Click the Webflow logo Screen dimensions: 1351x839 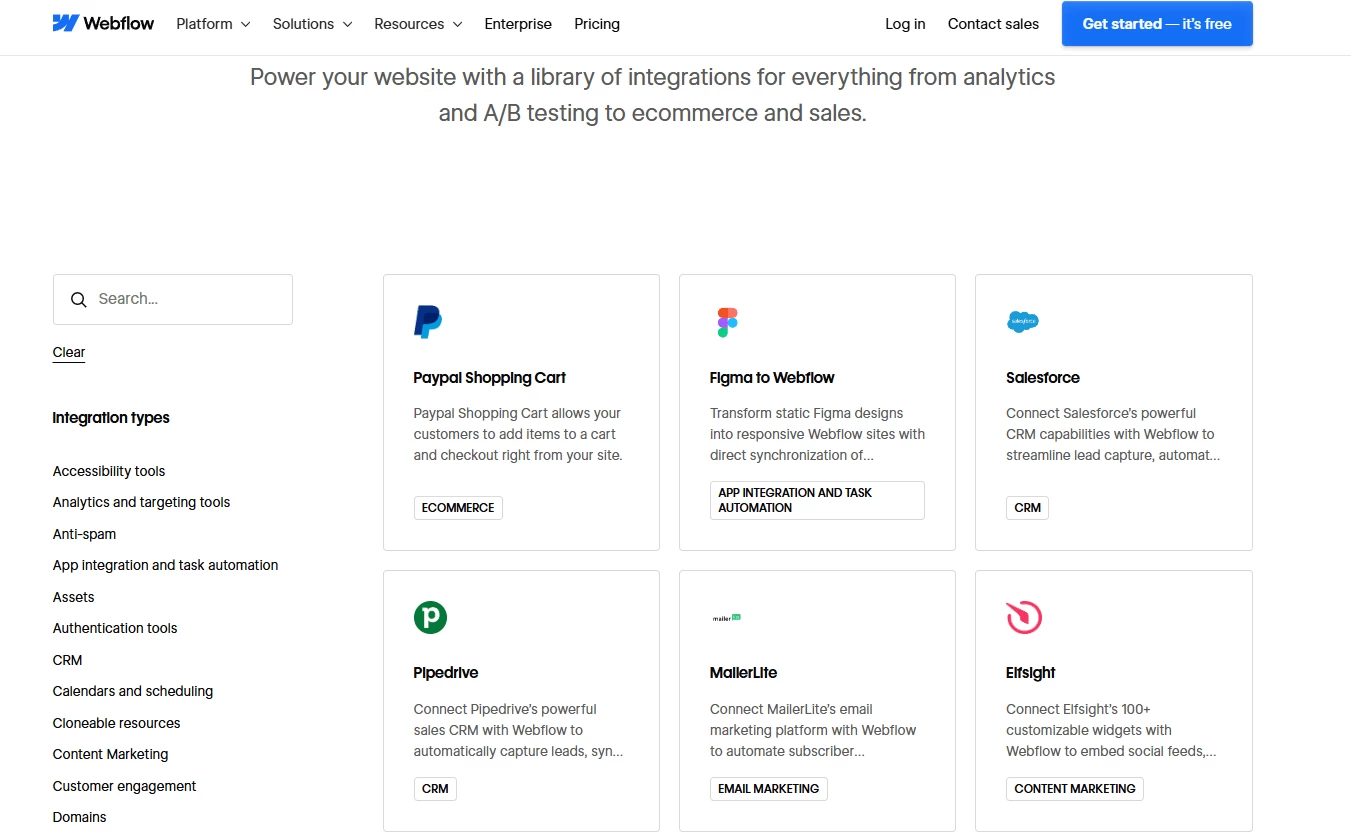(103, 23)
